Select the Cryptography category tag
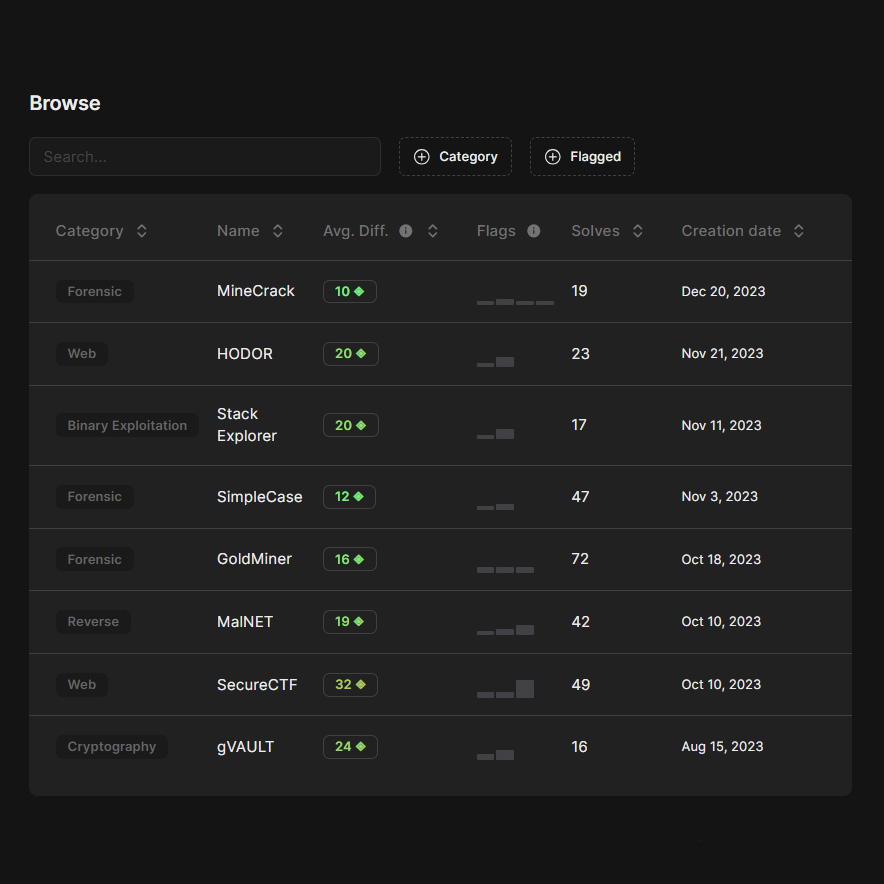This screenshot has width=884, height=884. click(112, 747)
